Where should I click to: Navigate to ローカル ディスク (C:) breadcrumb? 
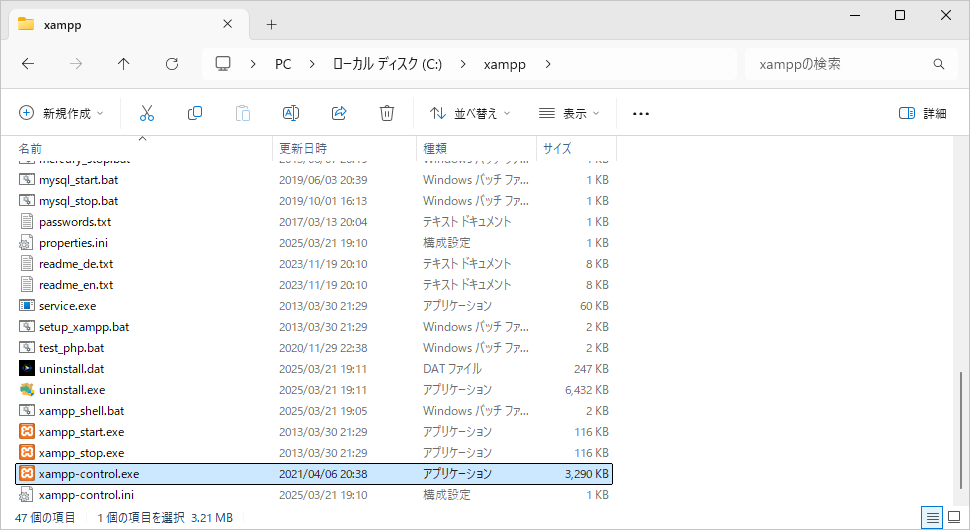387,64
